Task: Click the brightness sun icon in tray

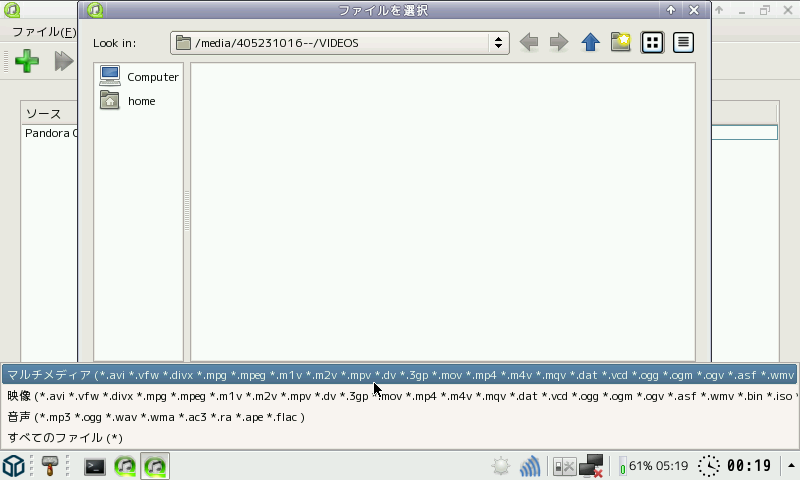Action: tap(501, 466)
